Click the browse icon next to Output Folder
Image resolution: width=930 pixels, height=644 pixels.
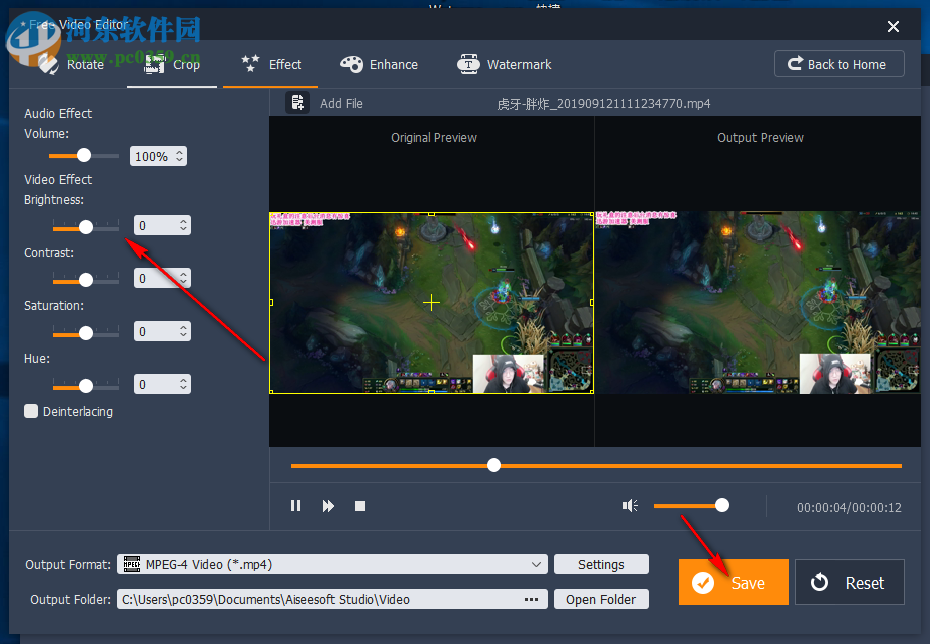[531, 599]
